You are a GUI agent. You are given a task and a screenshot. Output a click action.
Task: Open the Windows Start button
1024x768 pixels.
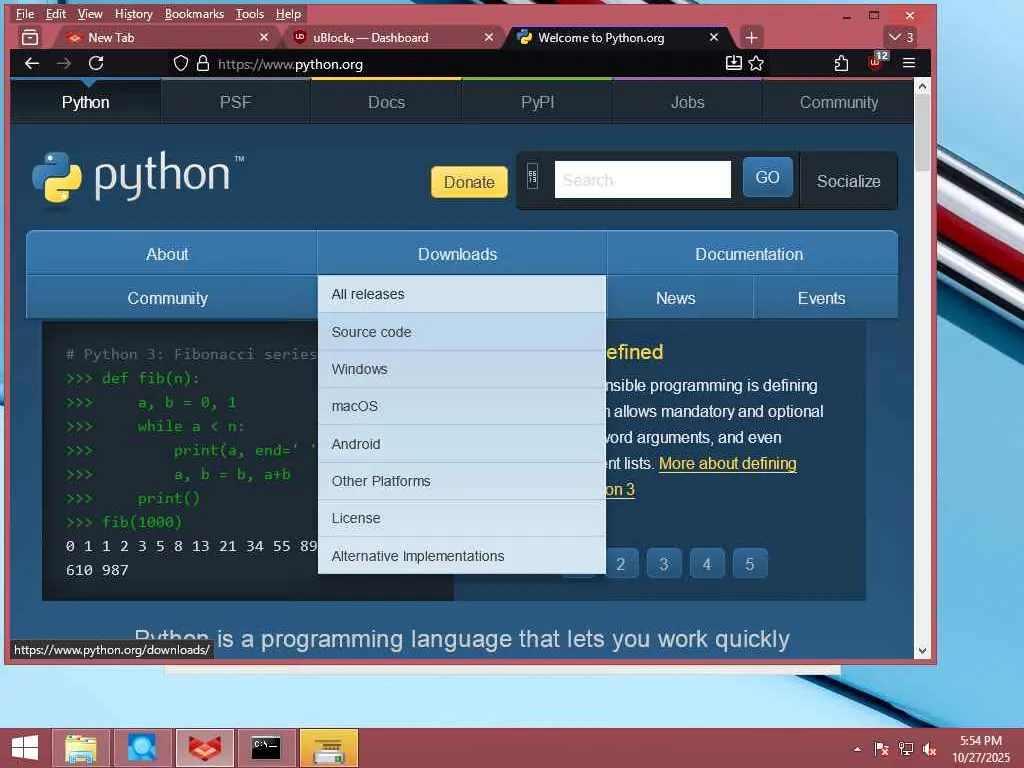pos(25,748)
